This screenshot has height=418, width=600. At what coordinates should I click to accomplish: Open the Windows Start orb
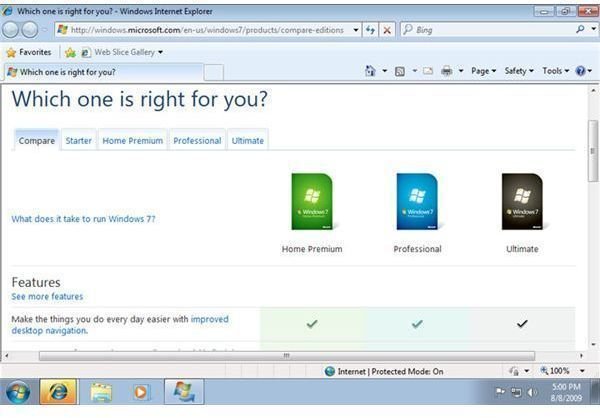click(18, 392)
